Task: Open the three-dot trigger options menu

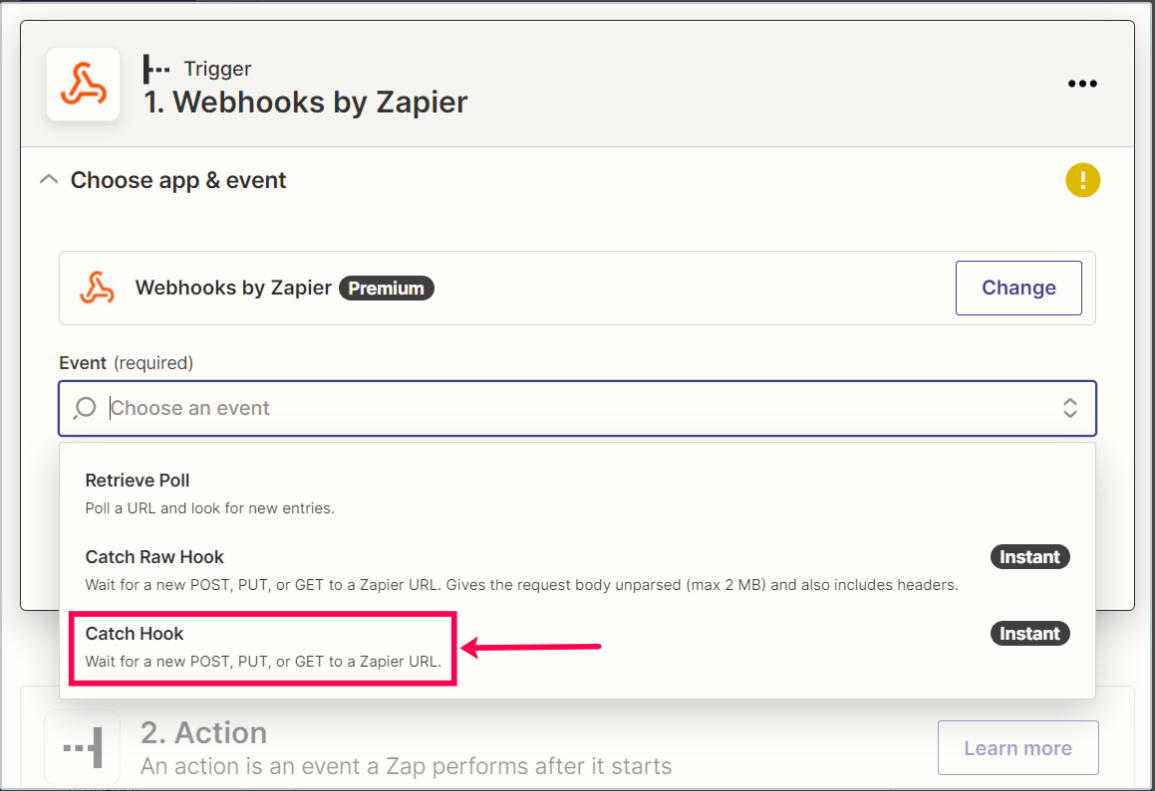Action: pyautogui.click(x=1082, y=84)
